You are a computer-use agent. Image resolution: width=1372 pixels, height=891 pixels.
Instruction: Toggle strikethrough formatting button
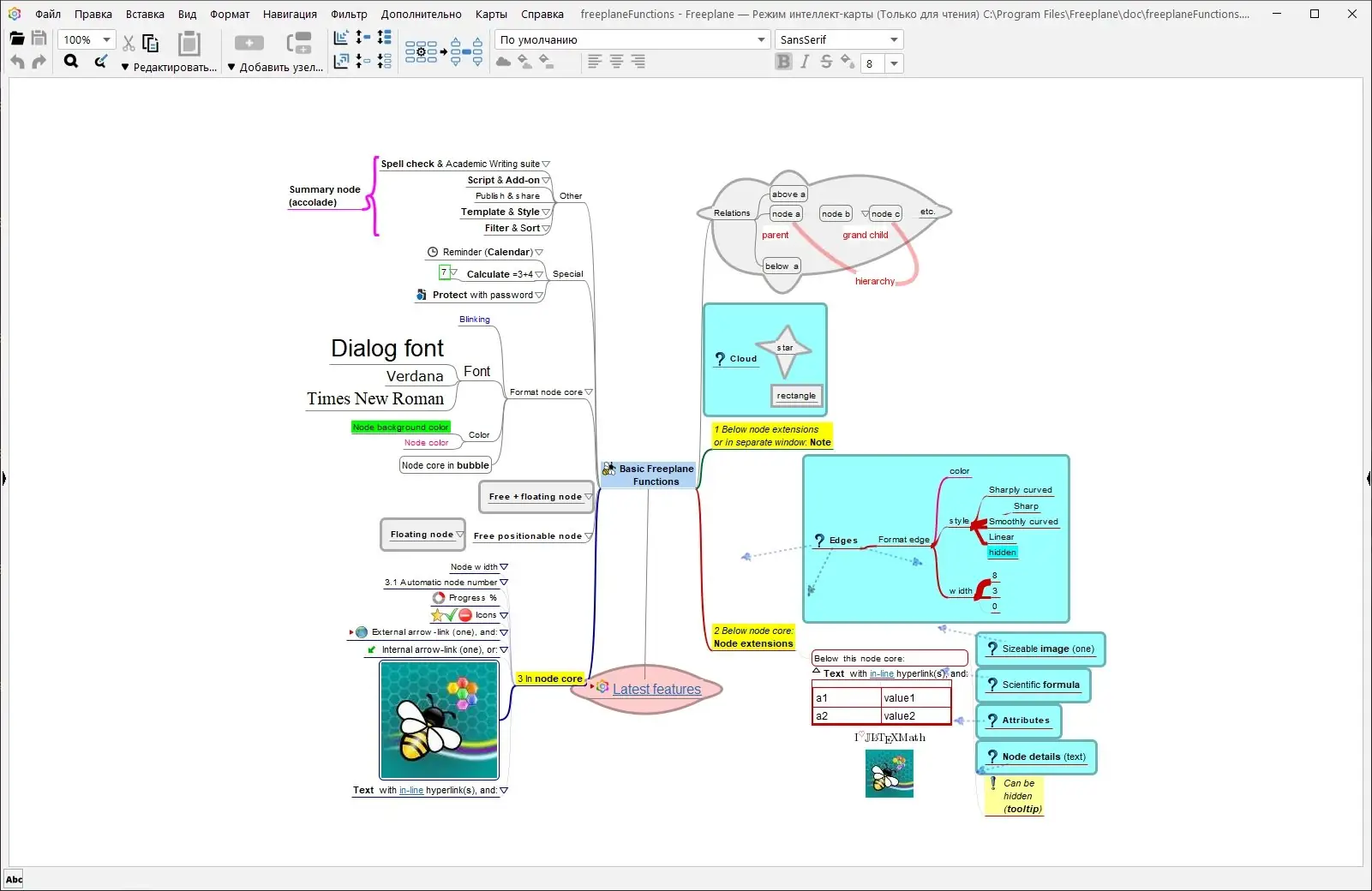826,62
